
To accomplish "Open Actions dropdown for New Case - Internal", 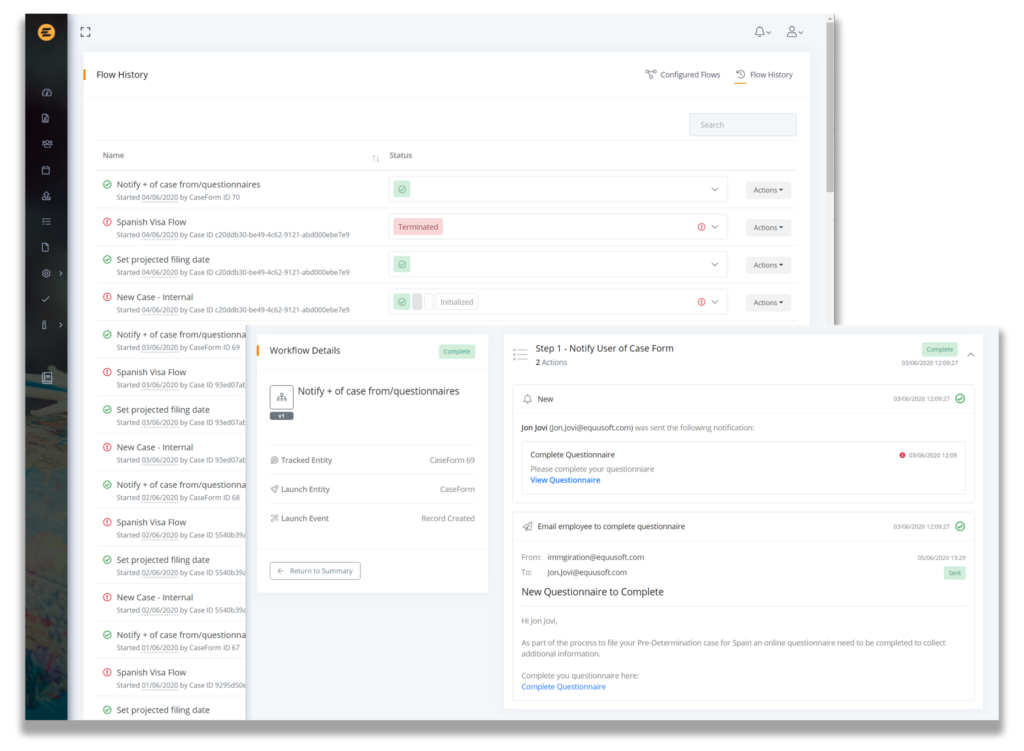I will tap(767, 302).
